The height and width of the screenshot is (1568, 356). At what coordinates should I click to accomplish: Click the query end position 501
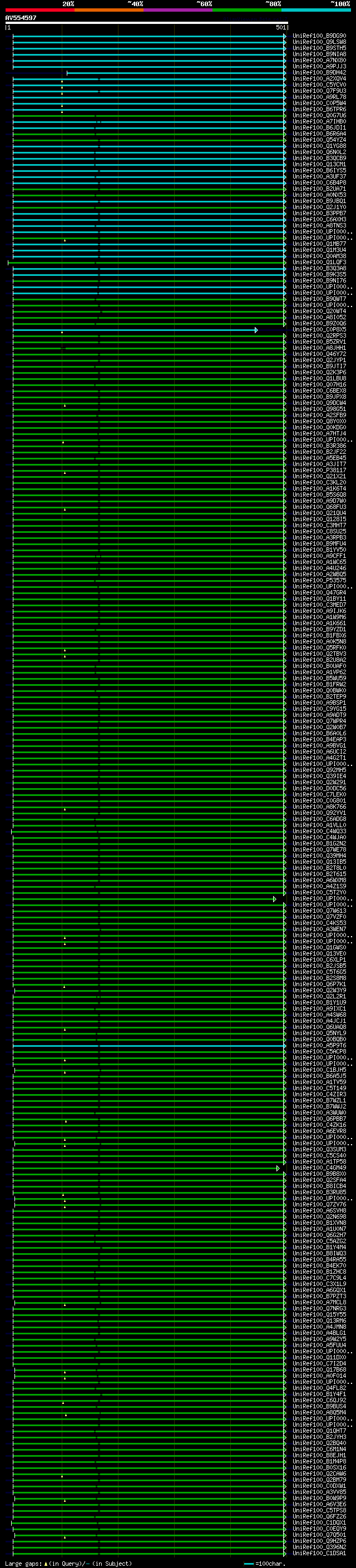[x=280, y=27]
